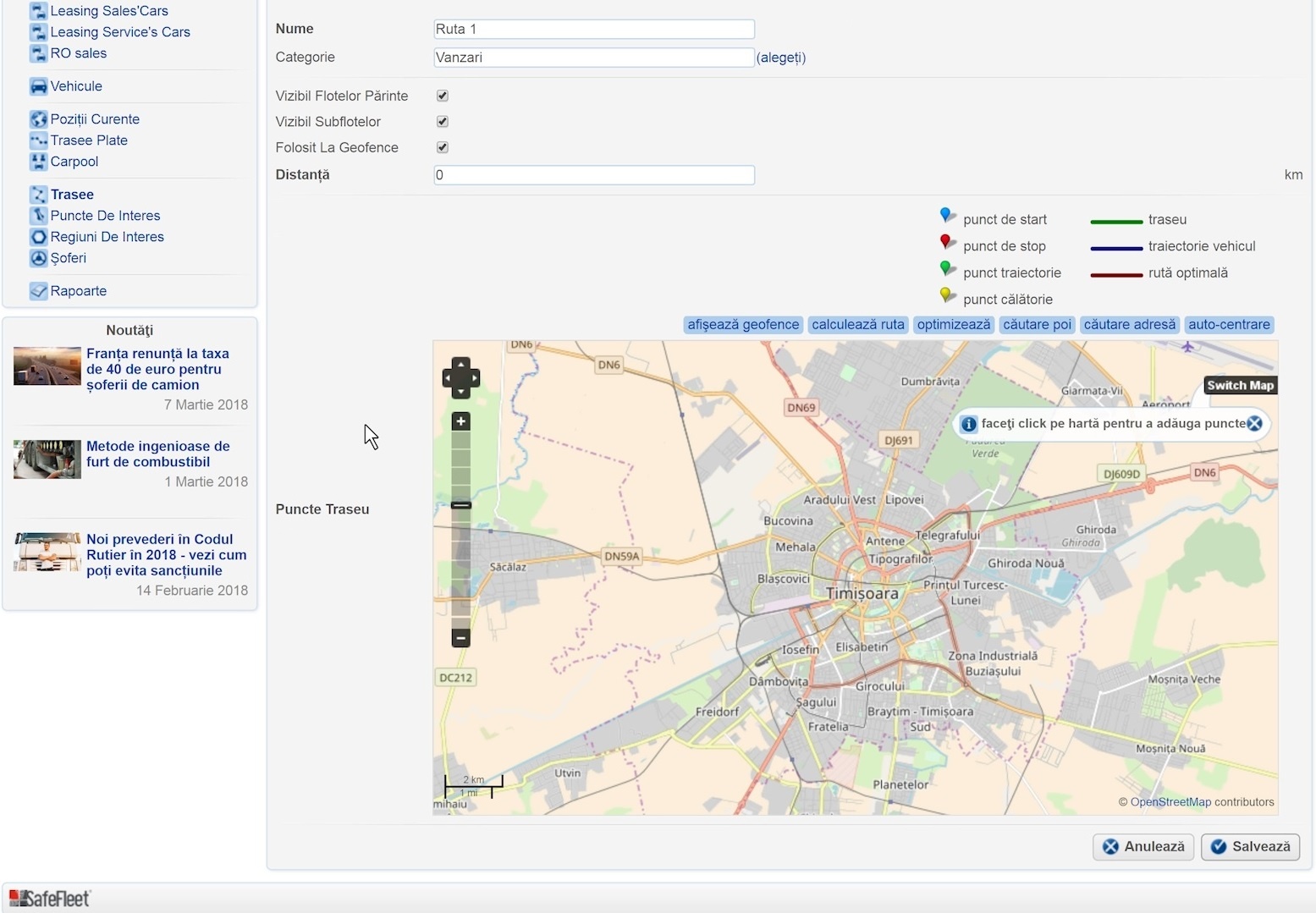Click the calculează ruta button
Image resolution: width=1316 pixels, height=913 pixels.
pyautogui.click(x=857, y=325)
